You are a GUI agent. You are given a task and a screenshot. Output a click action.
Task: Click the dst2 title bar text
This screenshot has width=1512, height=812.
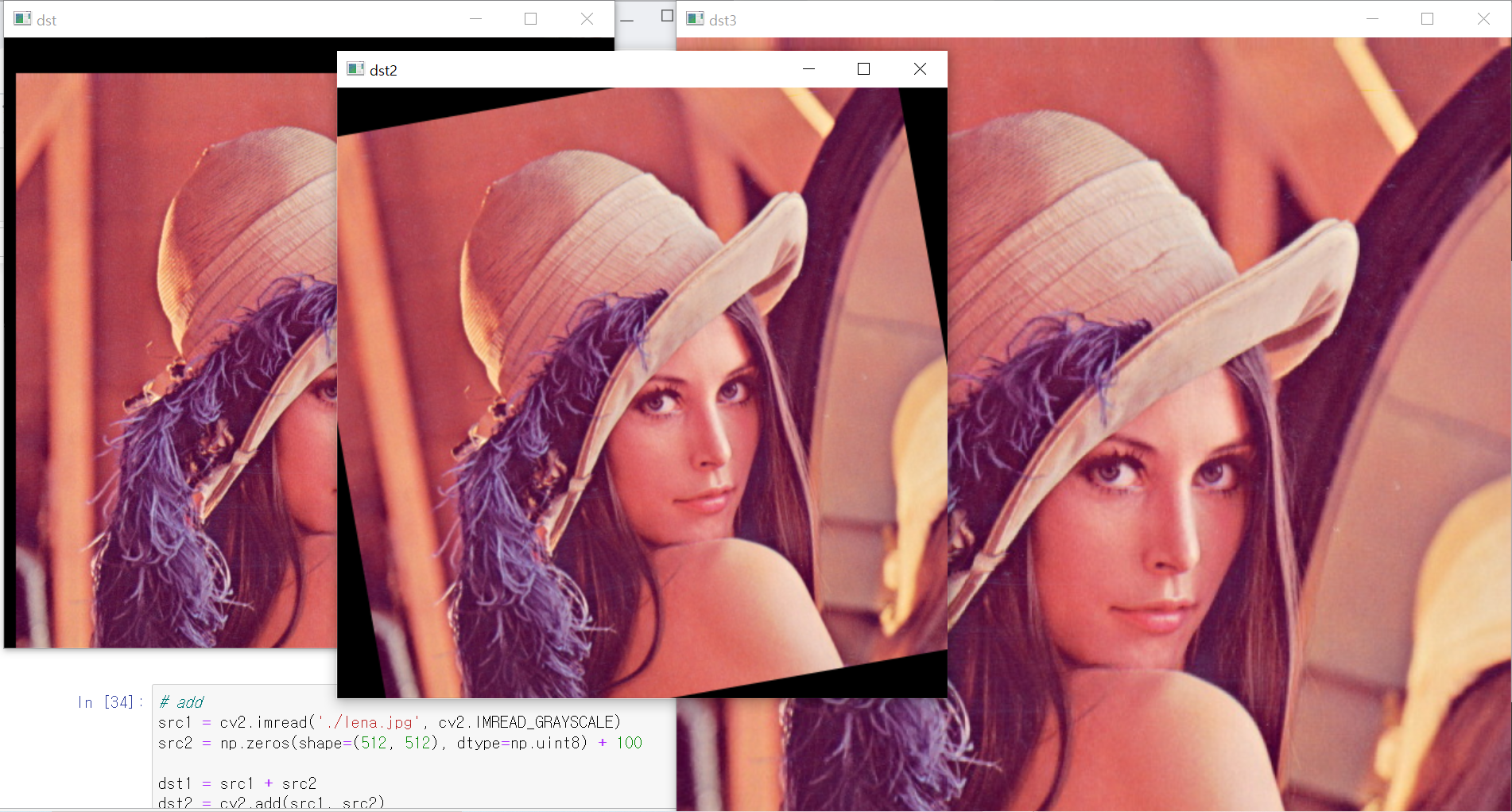(x=383, y=70)
